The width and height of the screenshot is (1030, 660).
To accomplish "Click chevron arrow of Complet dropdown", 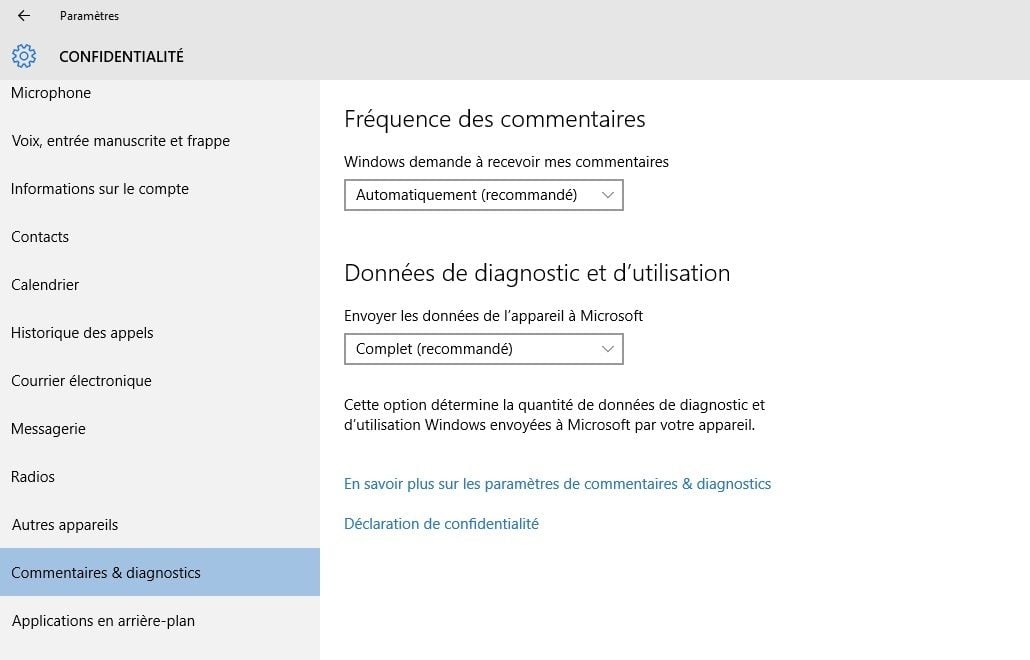I will coord(608,349).
